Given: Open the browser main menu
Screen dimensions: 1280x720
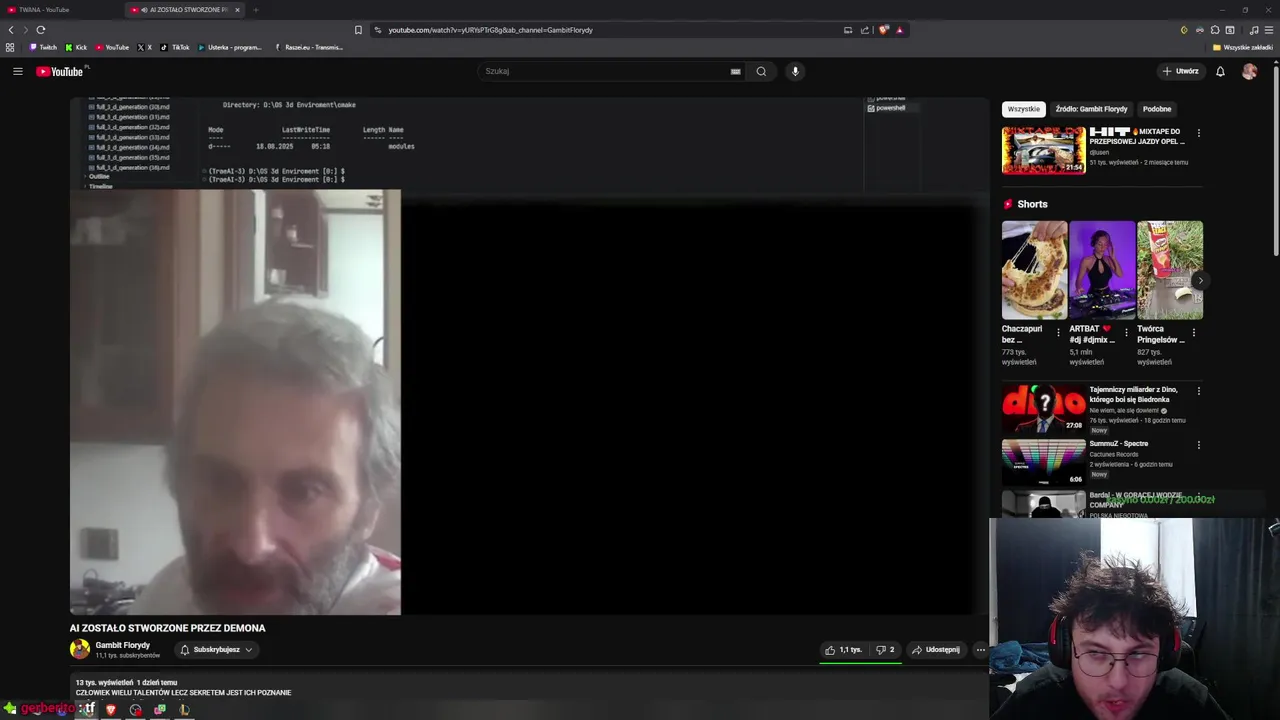Looking at the screenshot, I should pos(1269,30).
